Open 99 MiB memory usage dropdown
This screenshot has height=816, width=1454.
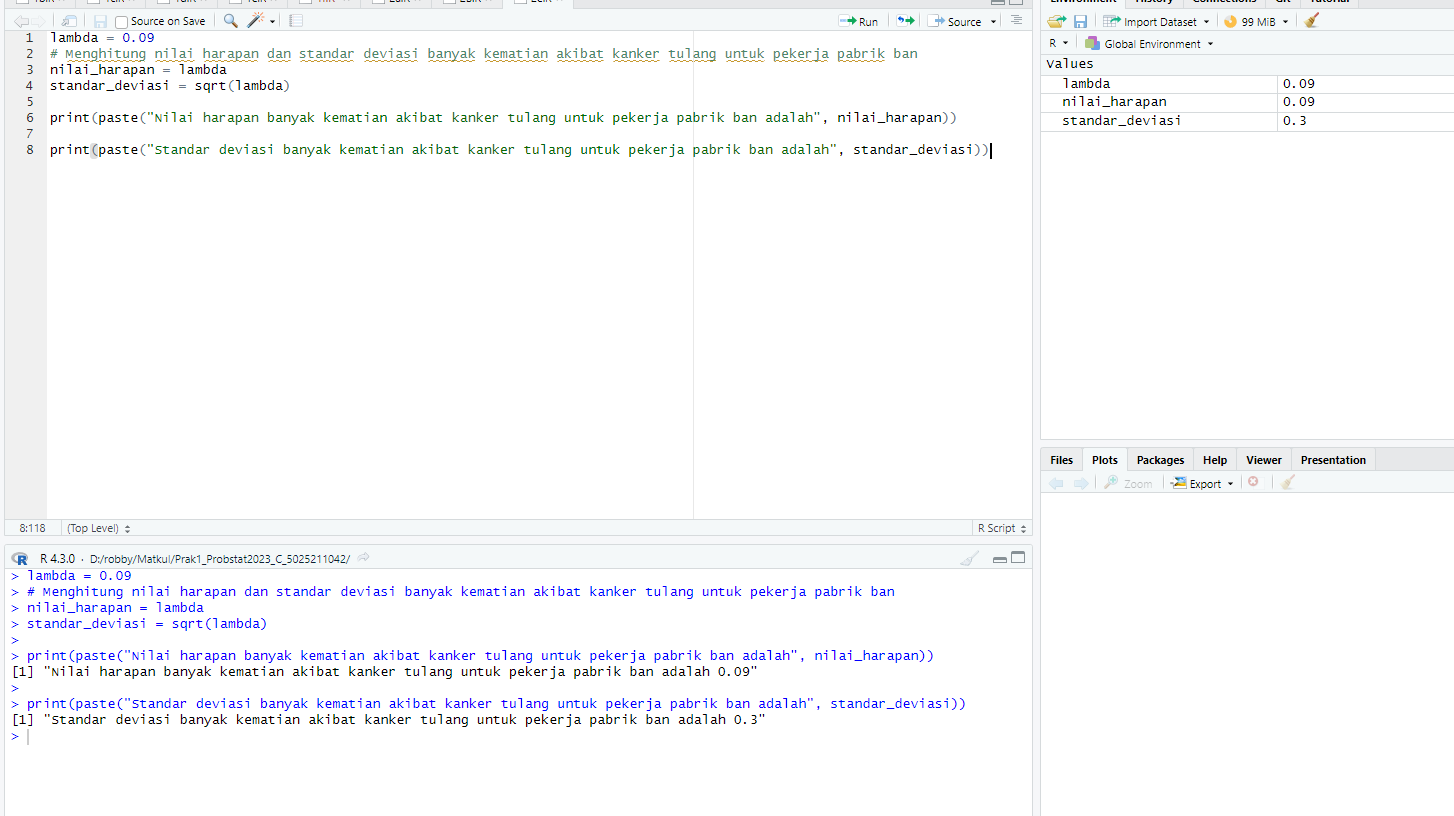(1256, 21)
